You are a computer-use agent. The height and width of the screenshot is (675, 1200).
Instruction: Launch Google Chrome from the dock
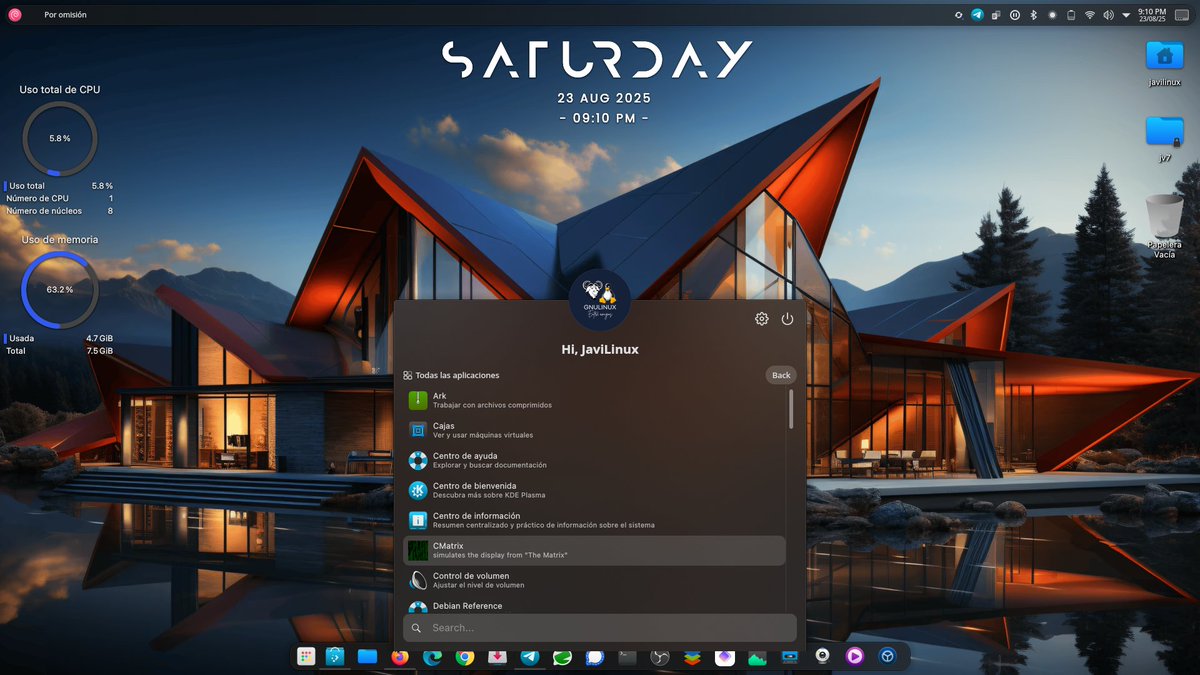click(465, 657)
